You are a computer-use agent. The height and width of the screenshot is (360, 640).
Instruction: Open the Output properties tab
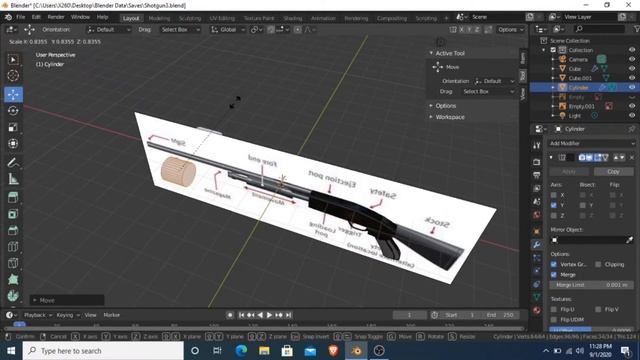537,175
